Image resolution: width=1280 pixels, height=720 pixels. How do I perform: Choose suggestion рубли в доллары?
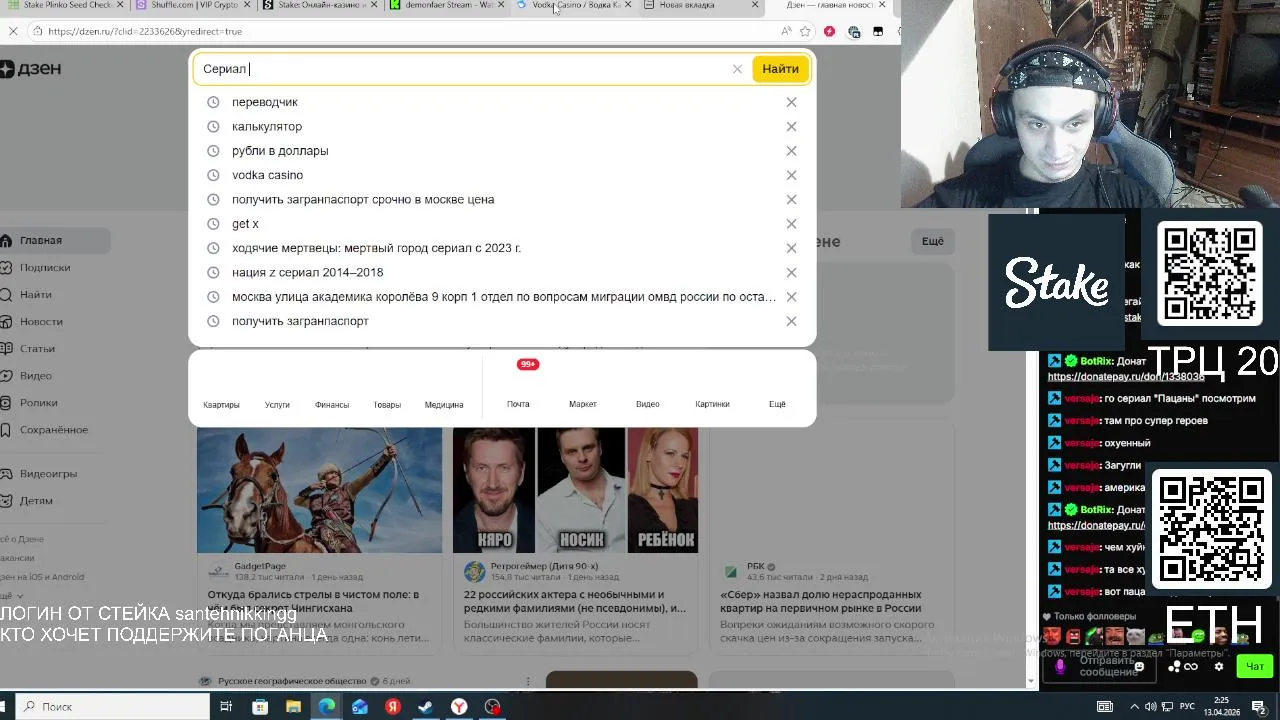[x=280, y=151]
